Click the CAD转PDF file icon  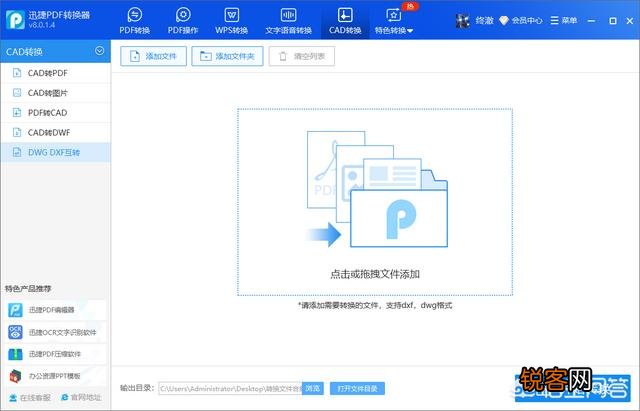pyautogui.click(x=17, y=73)
